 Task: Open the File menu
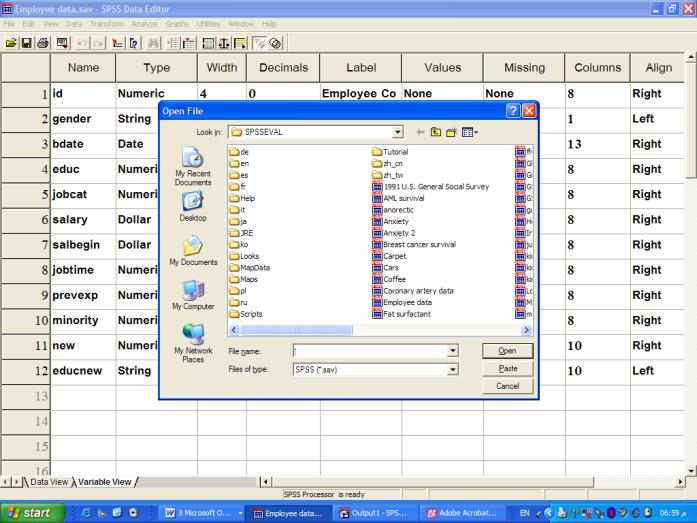coord(9,24)
